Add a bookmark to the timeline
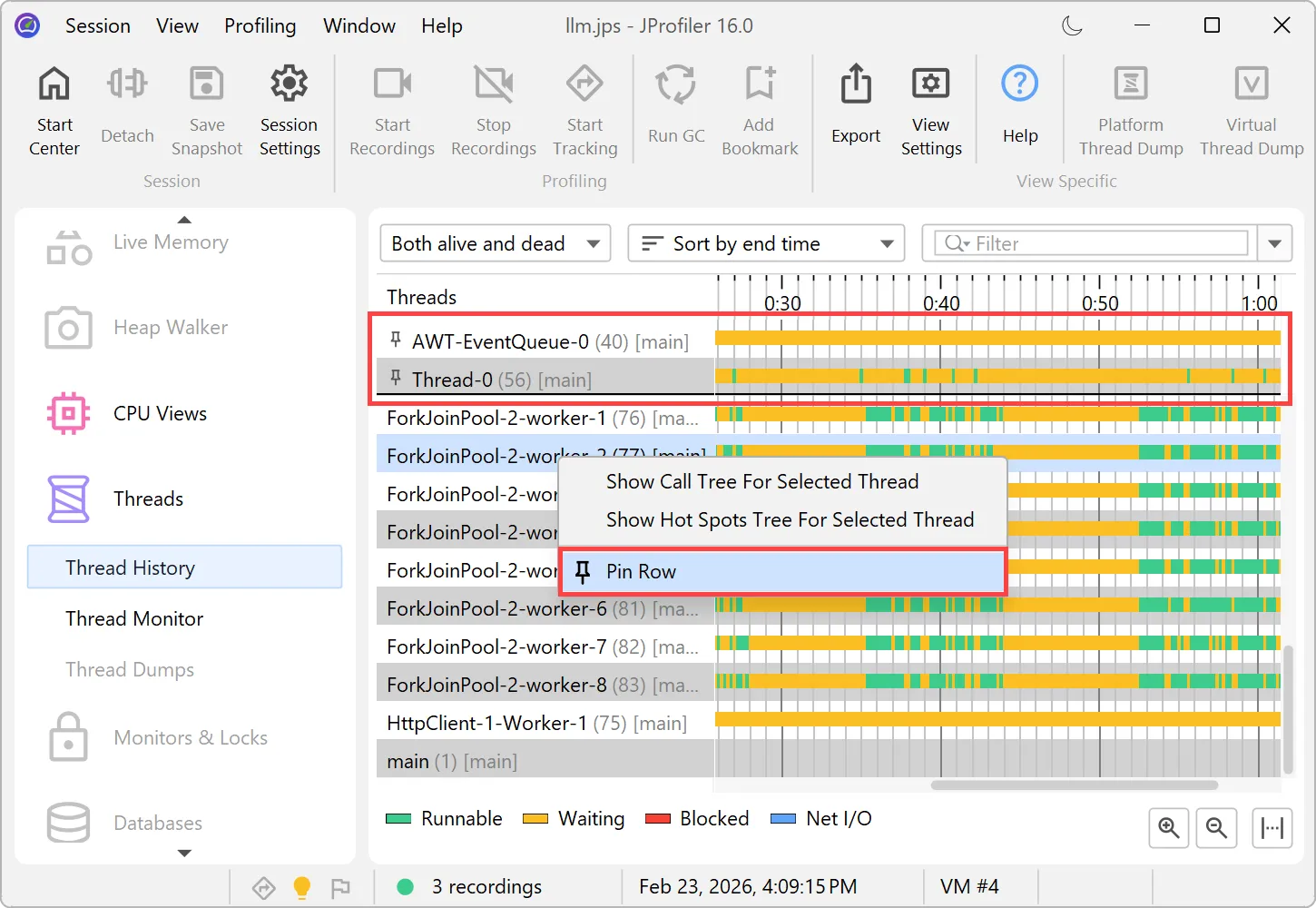The width and height of the screenshot is (1316, 908). (x=760, y=107)
